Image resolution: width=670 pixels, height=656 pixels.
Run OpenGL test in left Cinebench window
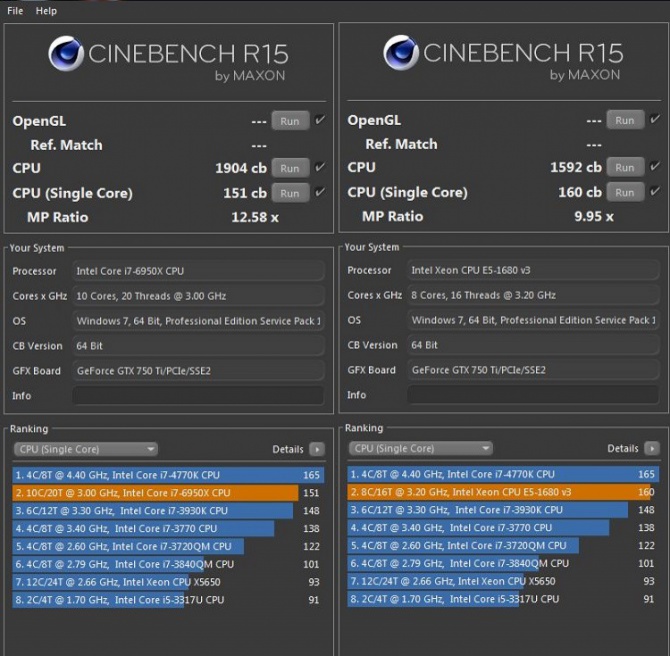[x=290, y=121]
